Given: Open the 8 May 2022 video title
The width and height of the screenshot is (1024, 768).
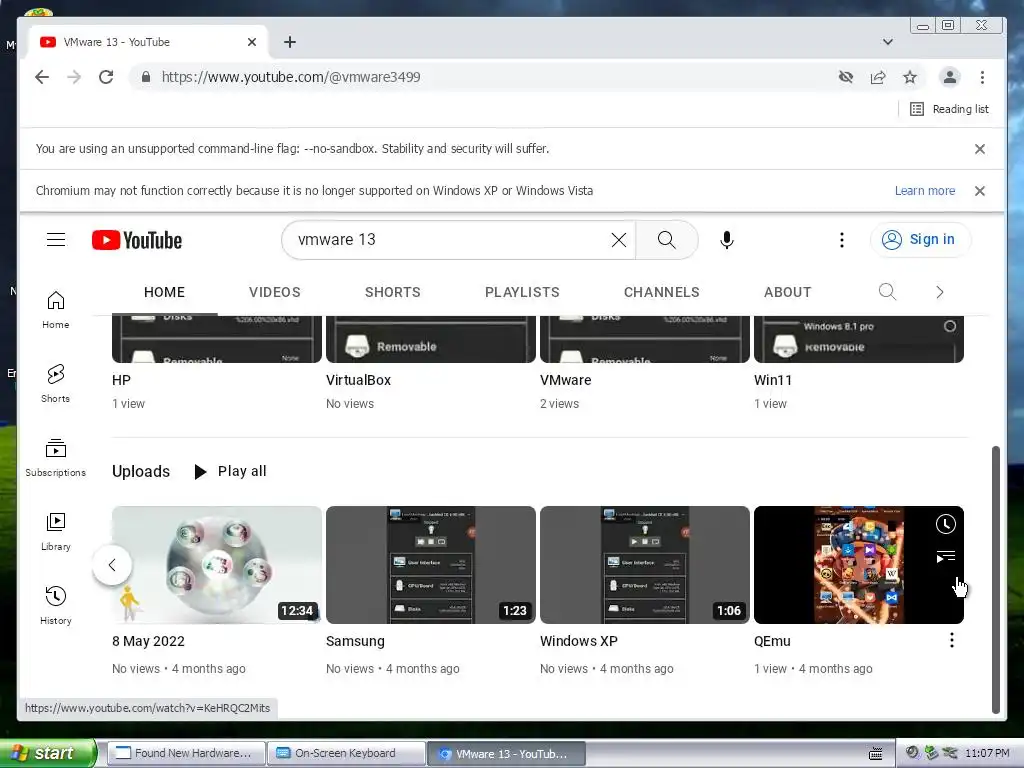Looking at the screenshot, I should [x=148, y=641].
